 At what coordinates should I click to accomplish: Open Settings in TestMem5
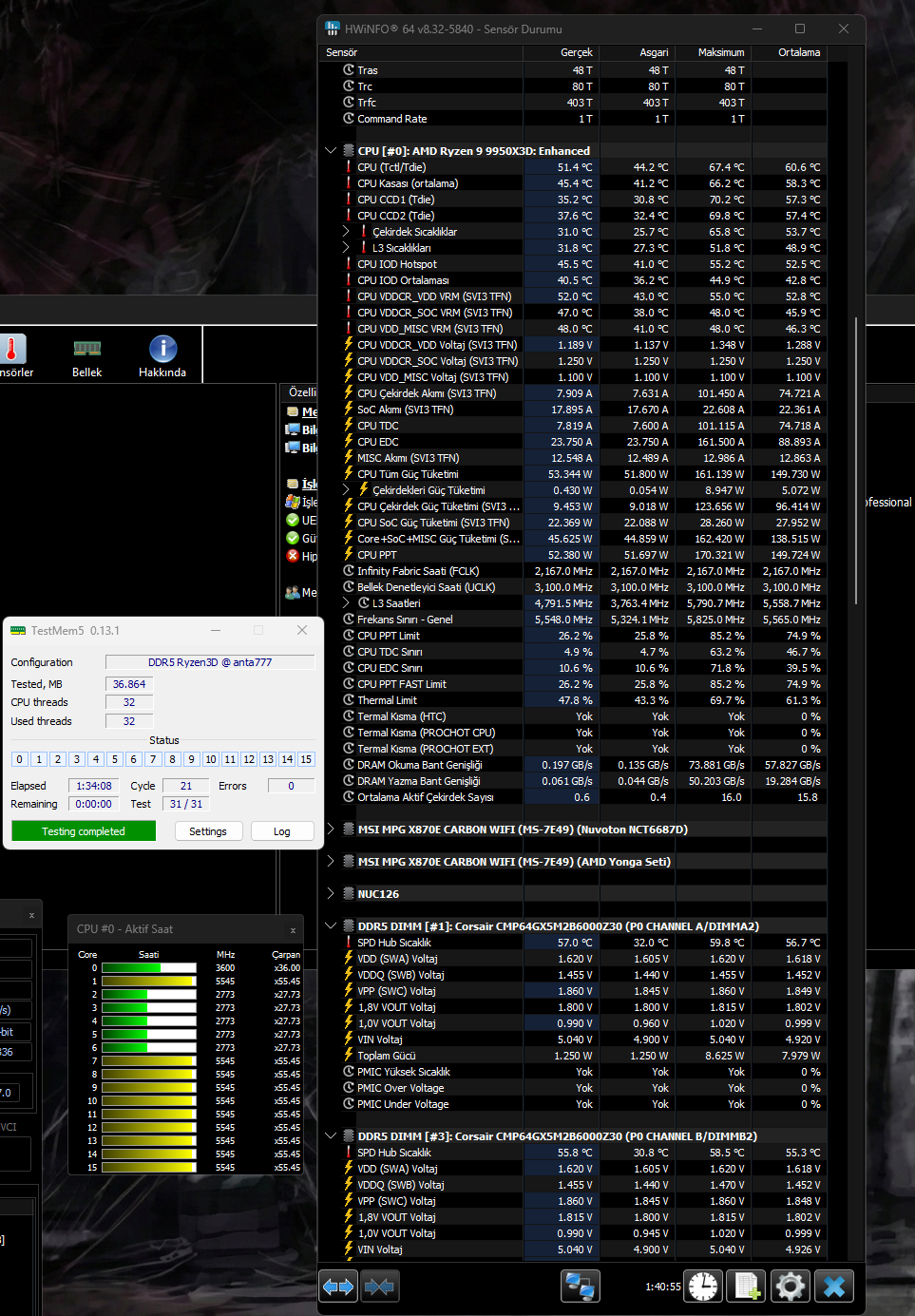coord(208,831)
